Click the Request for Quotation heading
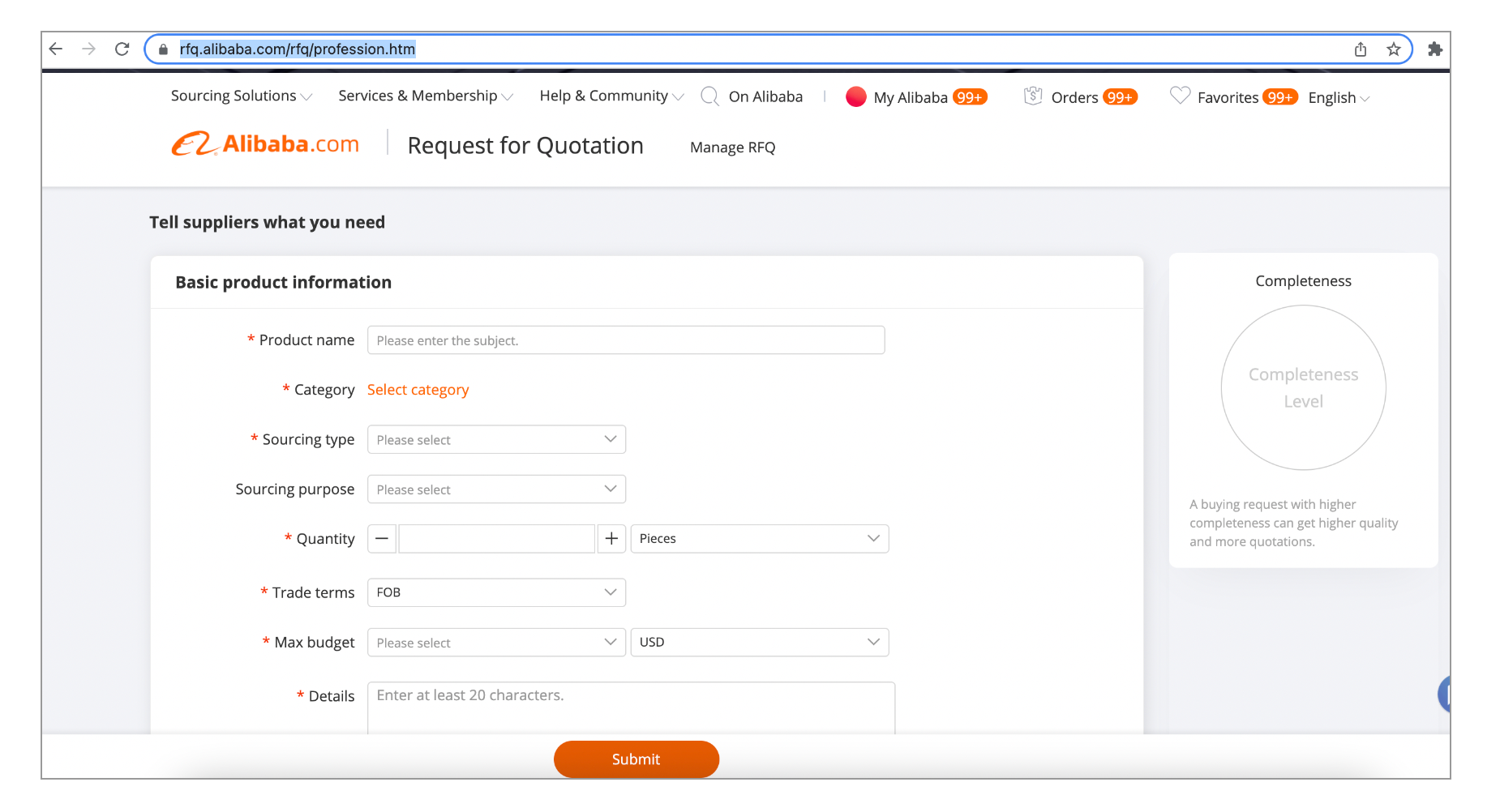 (x=525, y=146)
